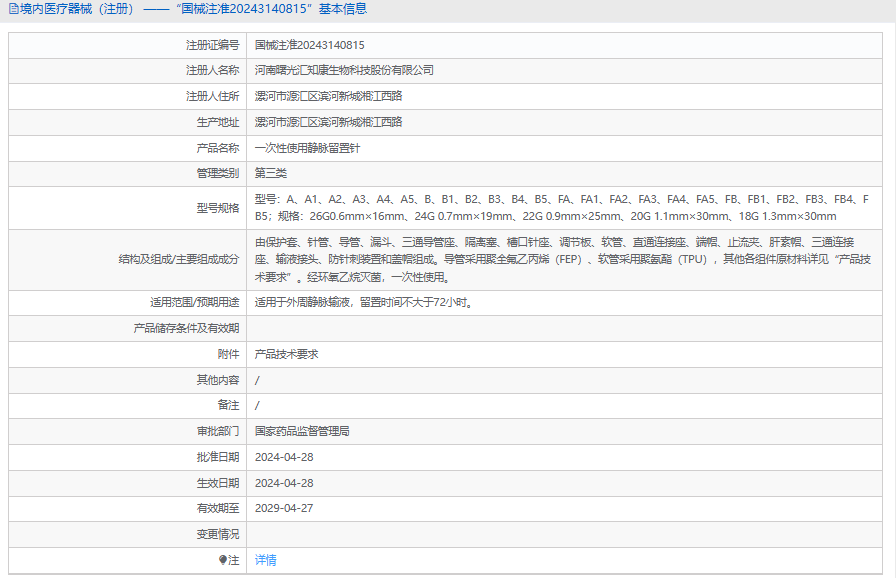Select the model list text starting 型号：A、A1
The height and width of the screenshot is (578, 896).
tap(562, 208)
